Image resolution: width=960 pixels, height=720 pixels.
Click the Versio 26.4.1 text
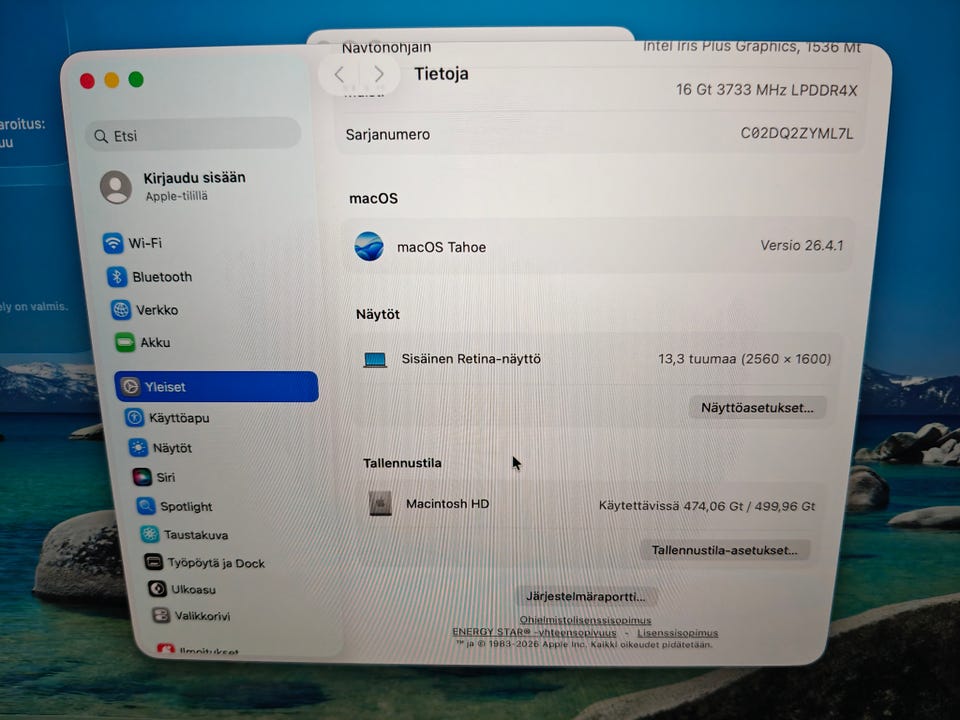point(801,246)
